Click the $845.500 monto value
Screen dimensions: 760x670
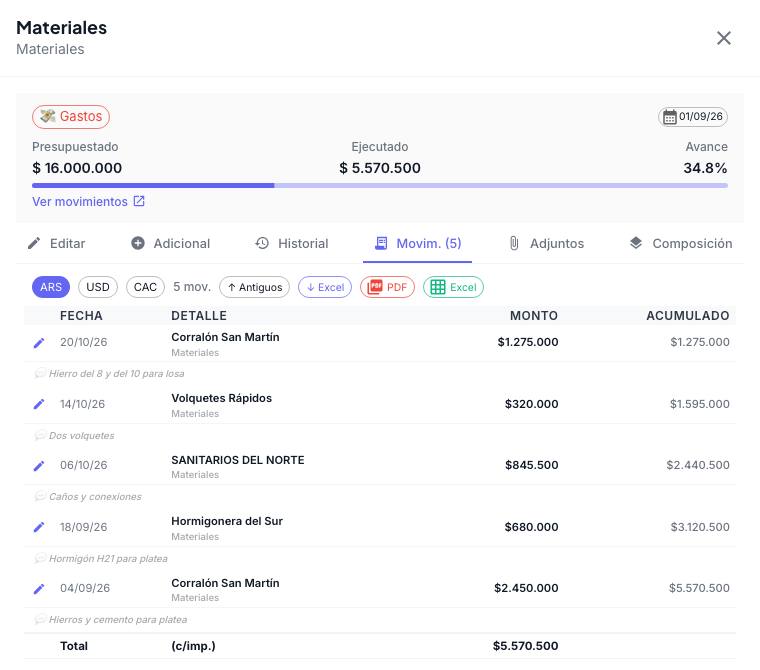[x=531, y=465]
